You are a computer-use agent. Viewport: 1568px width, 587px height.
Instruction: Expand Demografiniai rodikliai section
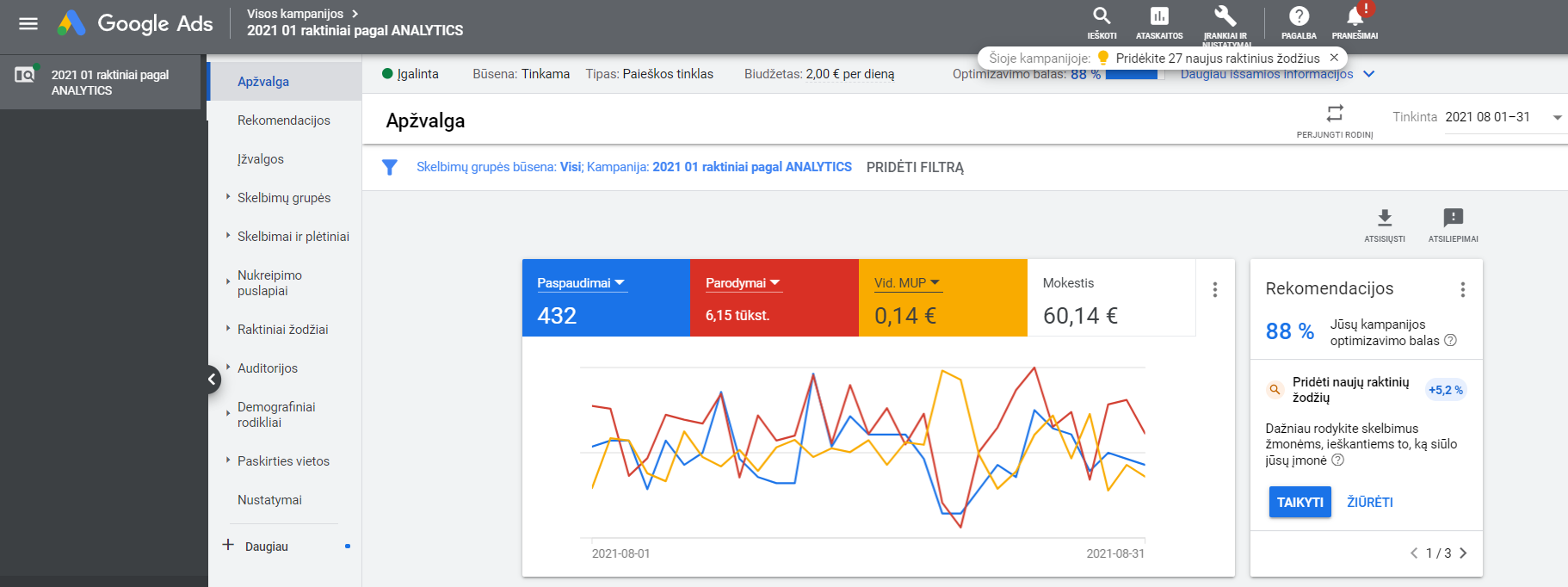(x=228, y=413)
